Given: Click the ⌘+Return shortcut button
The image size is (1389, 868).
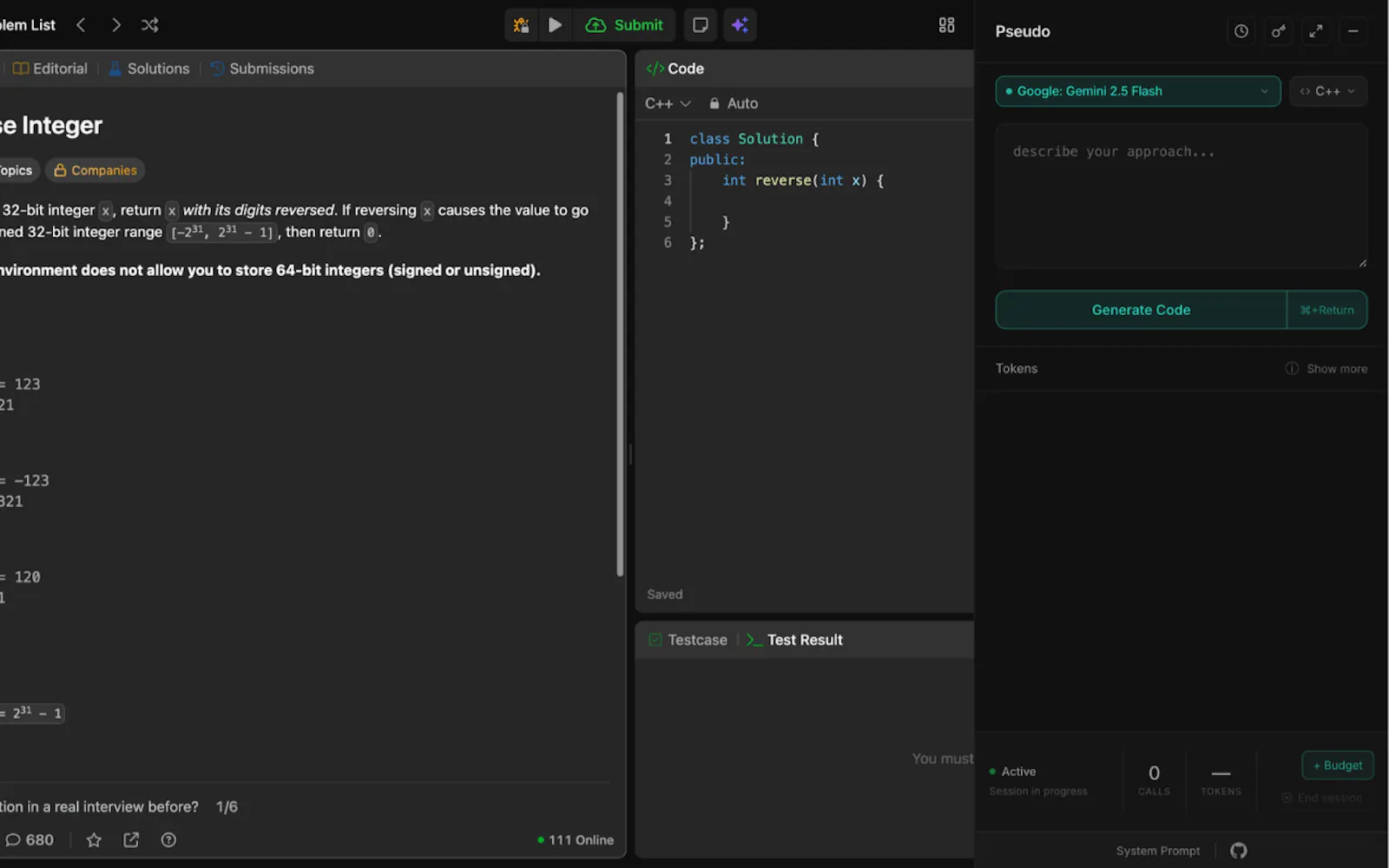Looking at the screenshot, I should tap(1327, 310).
